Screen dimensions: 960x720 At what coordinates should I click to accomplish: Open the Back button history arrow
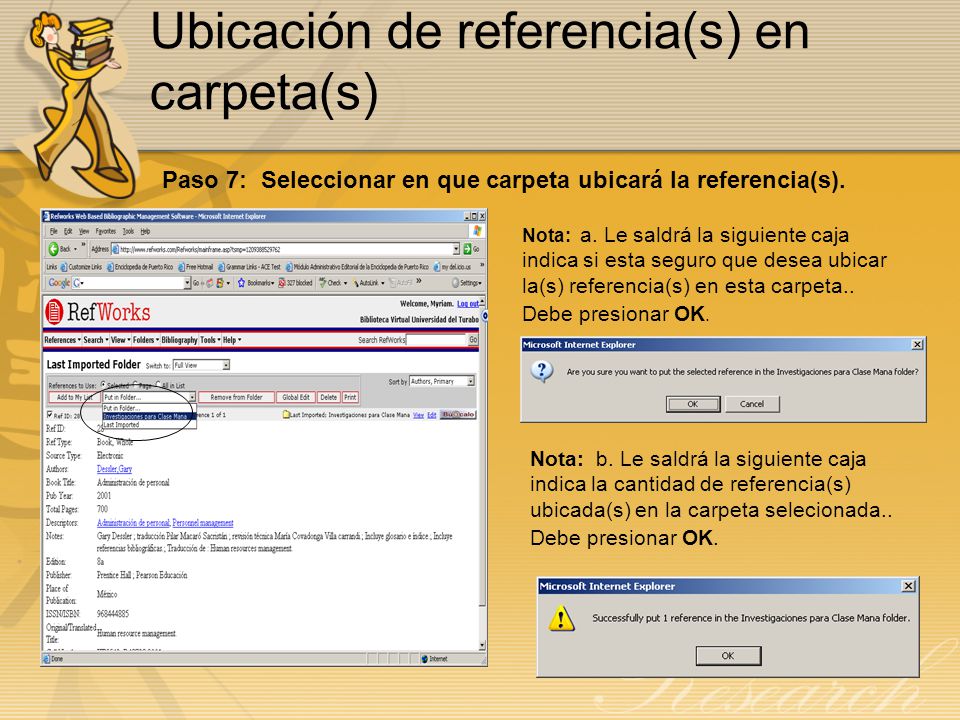[75, 249]
